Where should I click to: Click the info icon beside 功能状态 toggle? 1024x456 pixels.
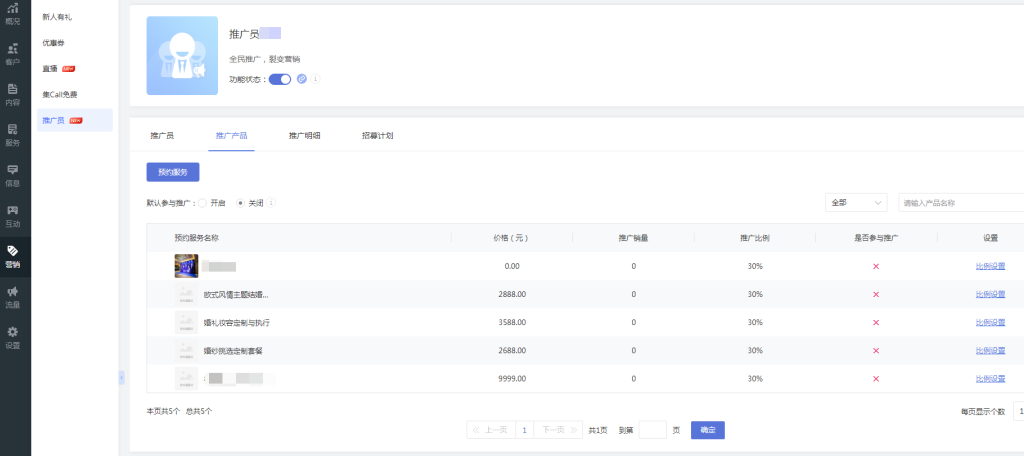click(x=316, y=79)
